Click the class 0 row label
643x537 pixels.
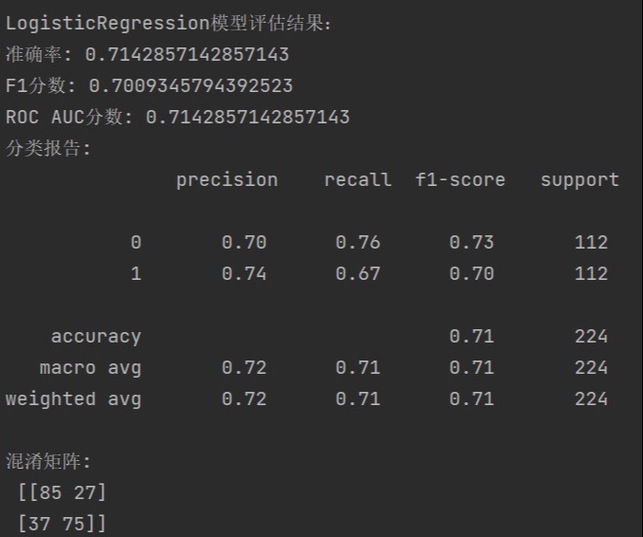[135, 242]
